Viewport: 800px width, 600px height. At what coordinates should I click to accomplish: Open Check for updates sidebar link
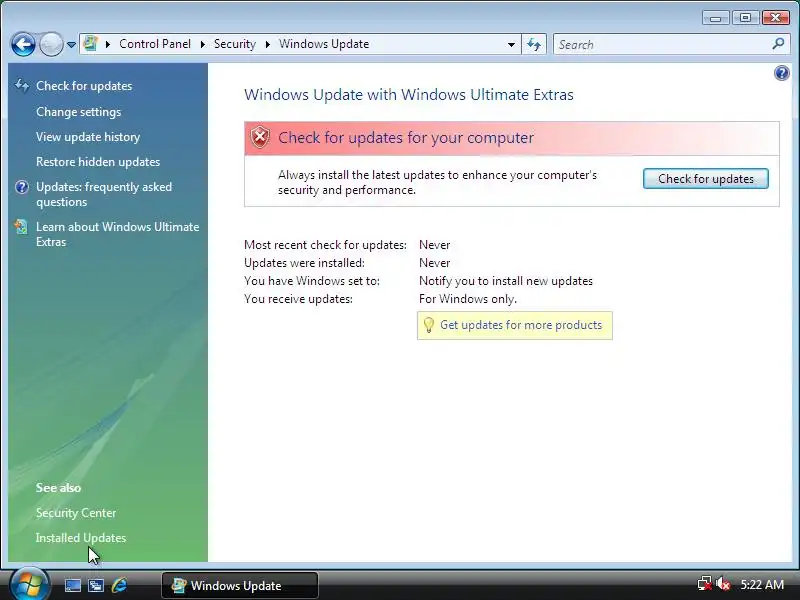[x=84, y=86]
